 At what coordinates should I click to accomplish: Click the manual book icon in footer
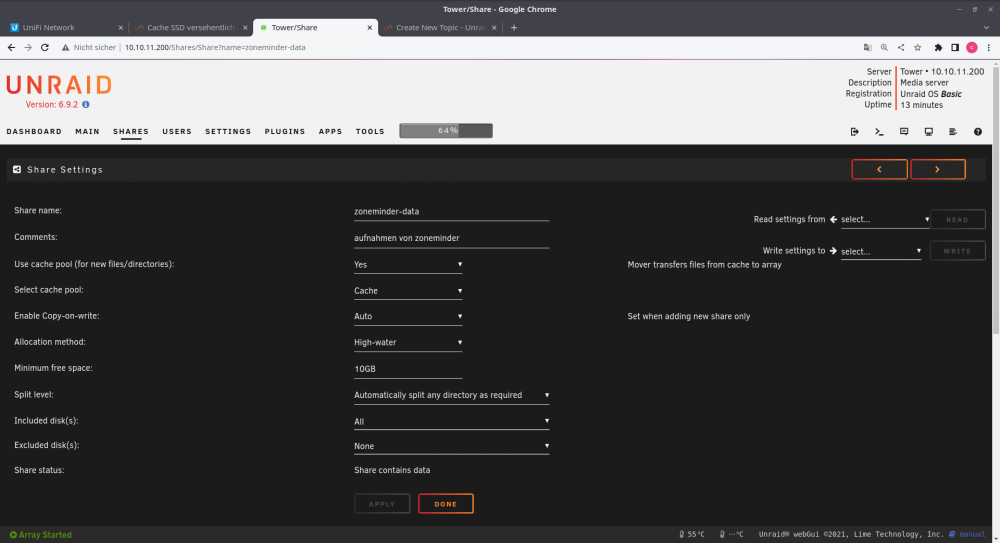tap(952, 535)
